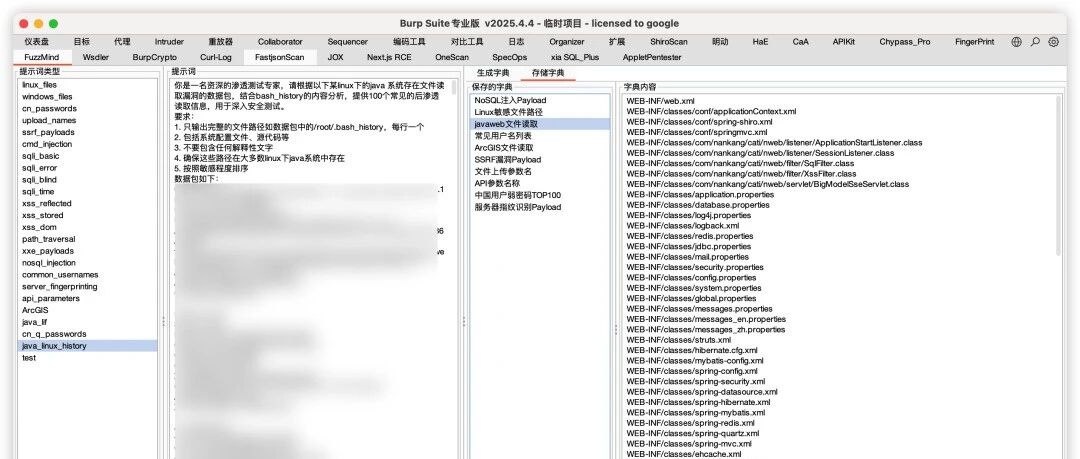Select NoSQL注入Payload saved dictionary
This screenshot has width=1080, height=459.
tap(540, 100)
